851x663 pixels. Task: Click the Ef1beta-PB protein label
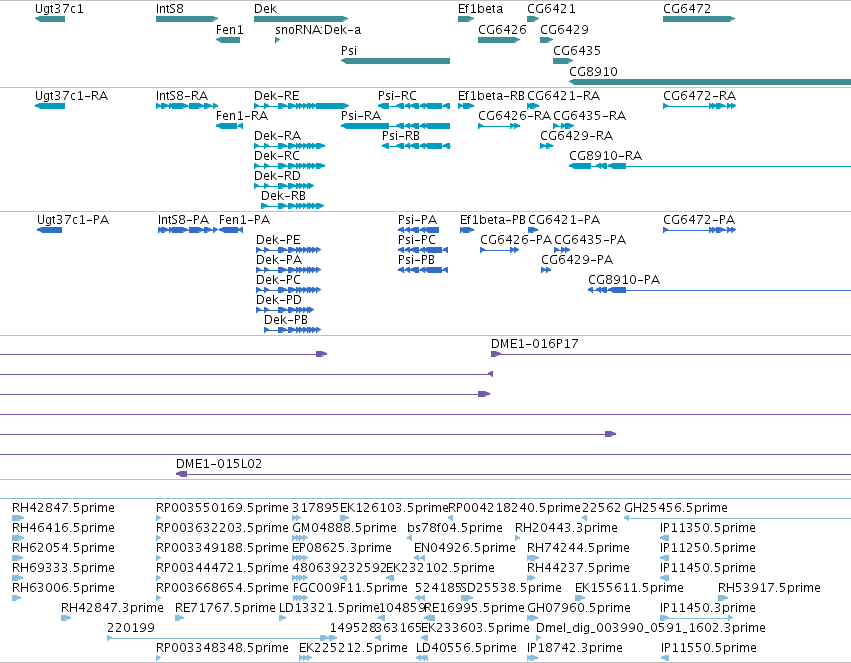click(493, 220)
